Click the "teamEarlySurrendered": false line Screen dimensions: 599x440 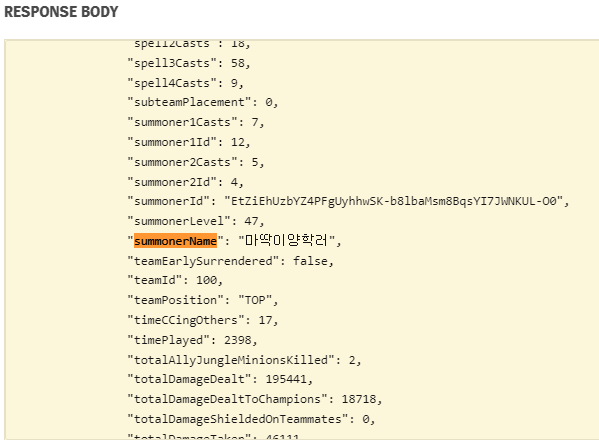[x=230, y=261]
